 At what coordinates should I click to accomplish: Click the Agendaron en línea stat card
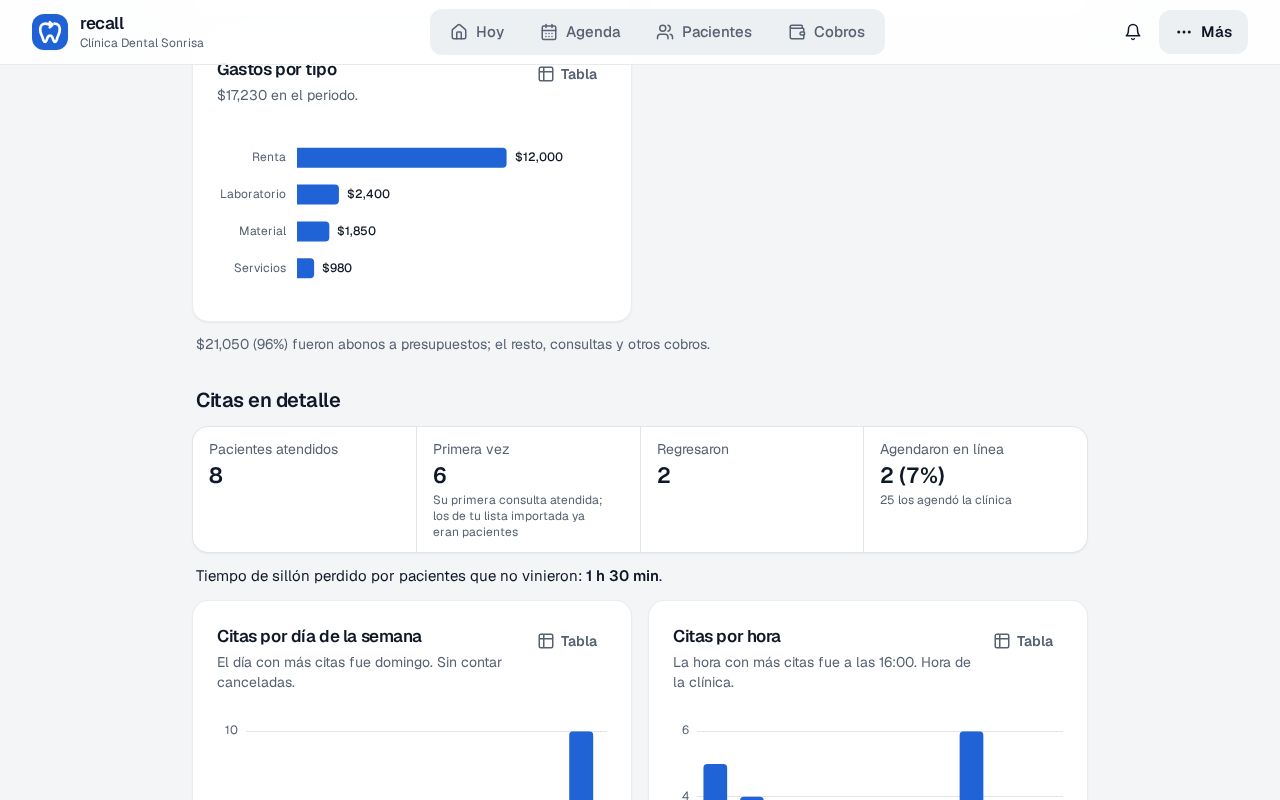[975, 489]
